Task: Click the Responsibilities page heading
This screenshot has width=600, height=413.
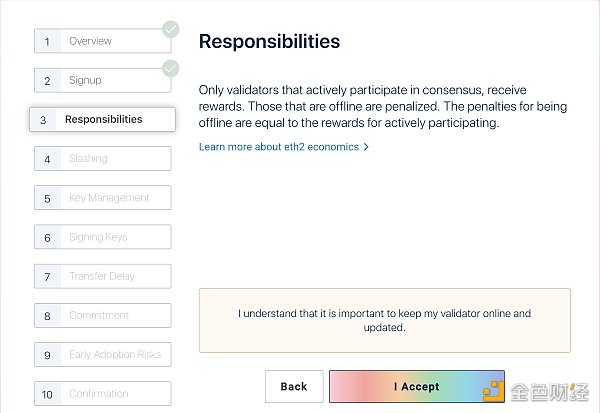Action: pos(269,41)
